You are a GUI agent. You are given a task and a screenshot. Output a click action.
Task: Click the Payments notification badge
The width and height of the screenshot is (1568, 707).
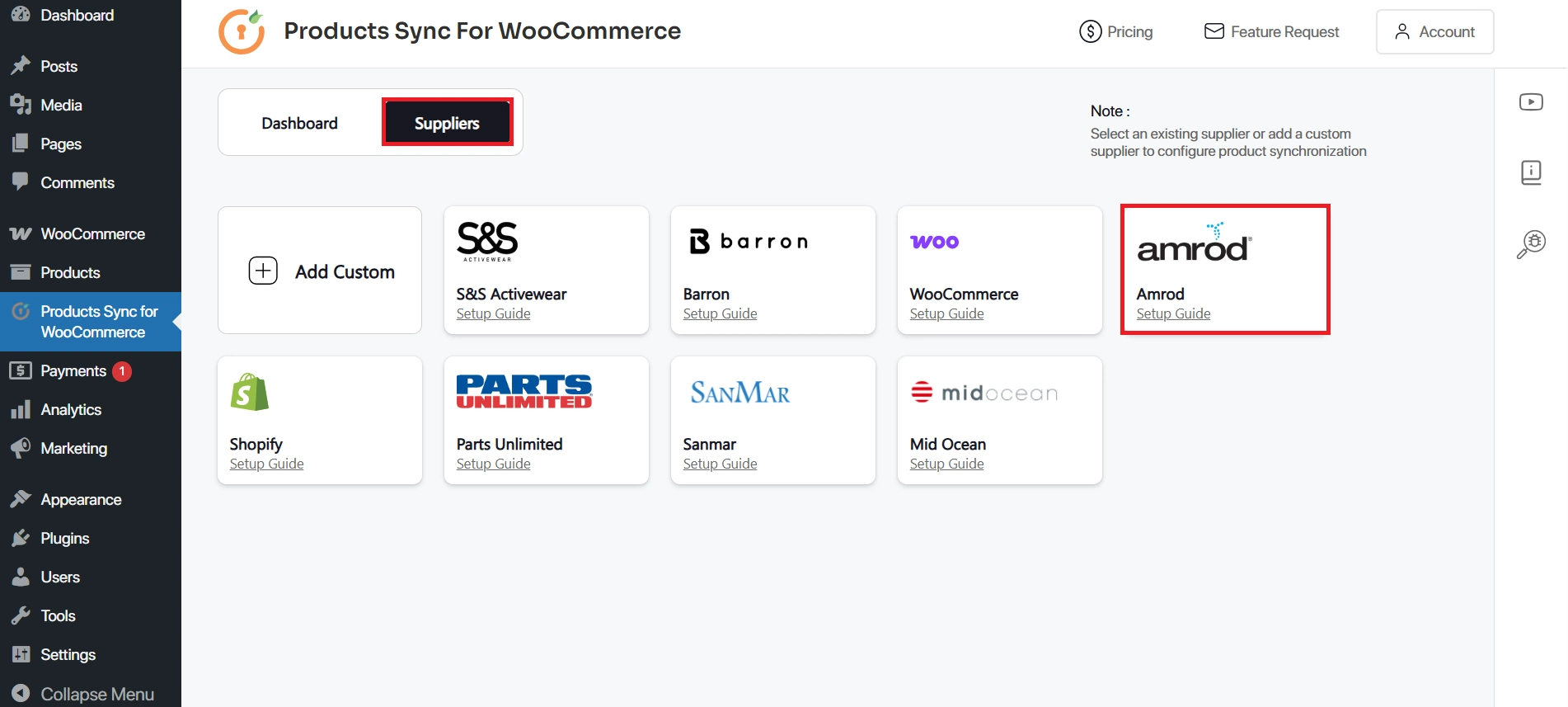tap(121, 370)
